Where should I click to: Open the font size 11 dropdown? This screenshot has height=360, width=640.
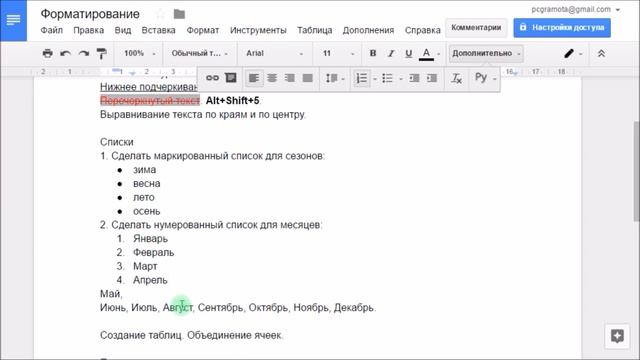338,53
